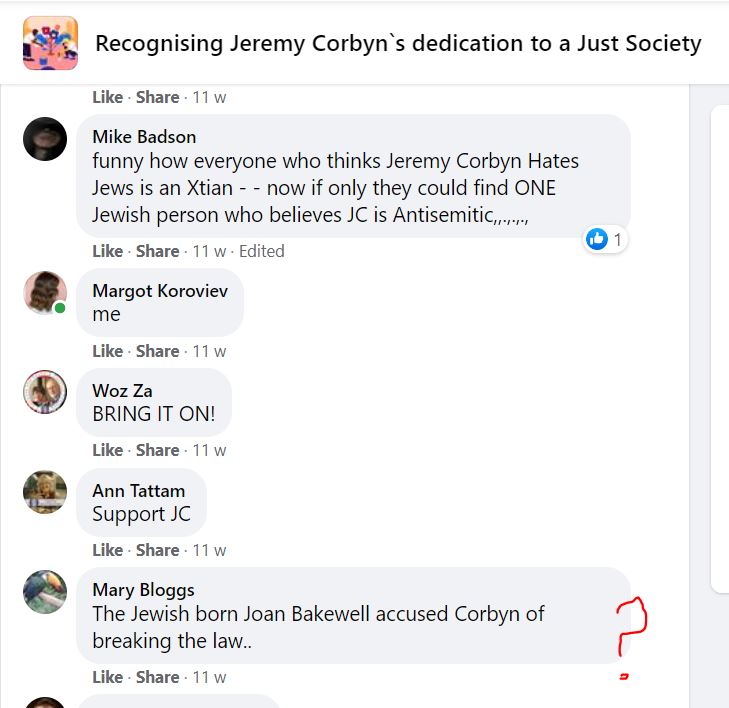View edit history via Edited label
Viewport: 729px width, 708px height.
click(x=262, y=251)
